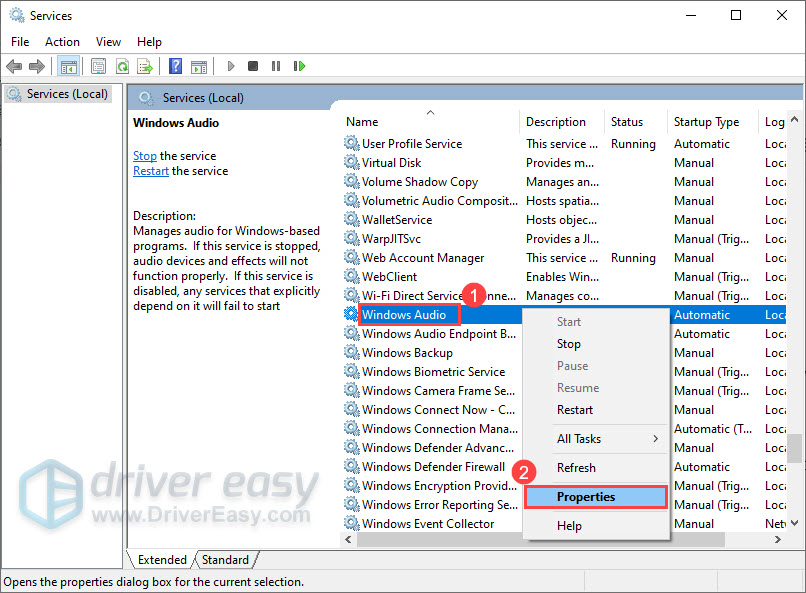Click the Export List toolbar icon
The image size is (806, 593).
(145, 67)
